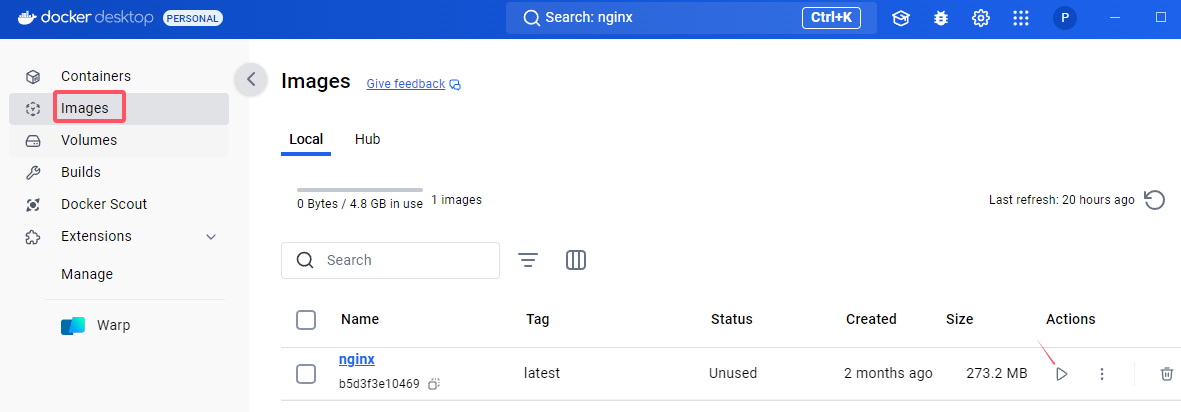The width and height of the screenshot is (1181, 412).
Task: Delete the nginx image using trash icon
Action: coord(1166,374)
